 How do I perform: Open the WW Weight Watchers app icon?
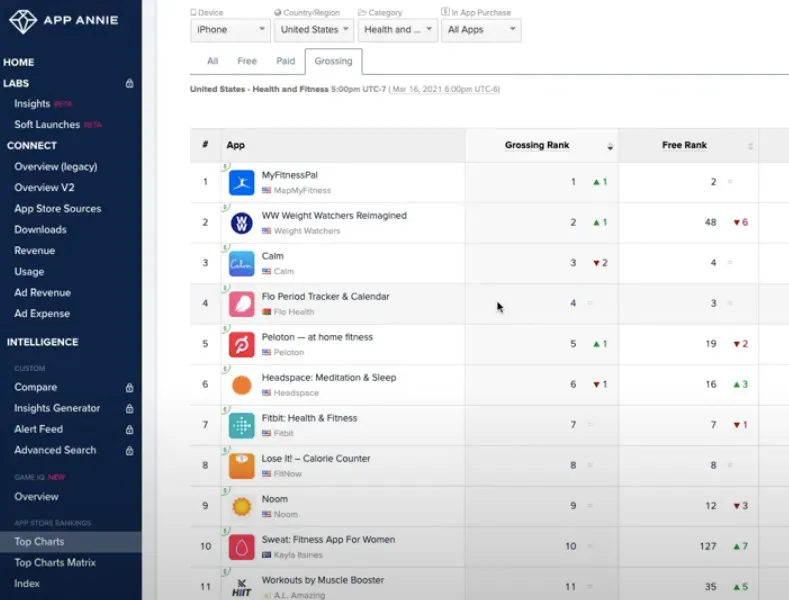(242, 223)
